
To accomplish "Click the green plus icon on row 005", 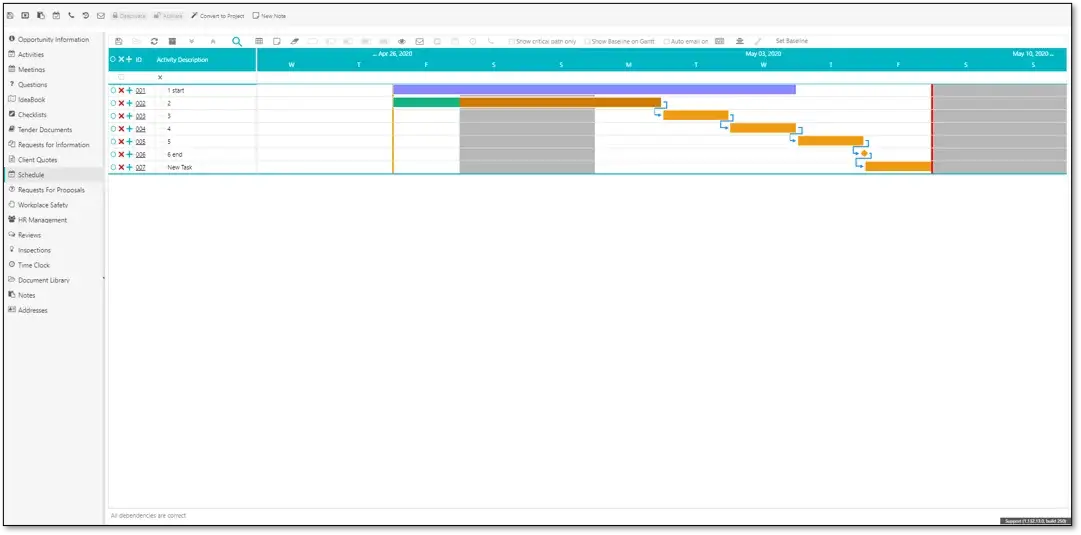I will pyautogui.click(x=129, y=141).
